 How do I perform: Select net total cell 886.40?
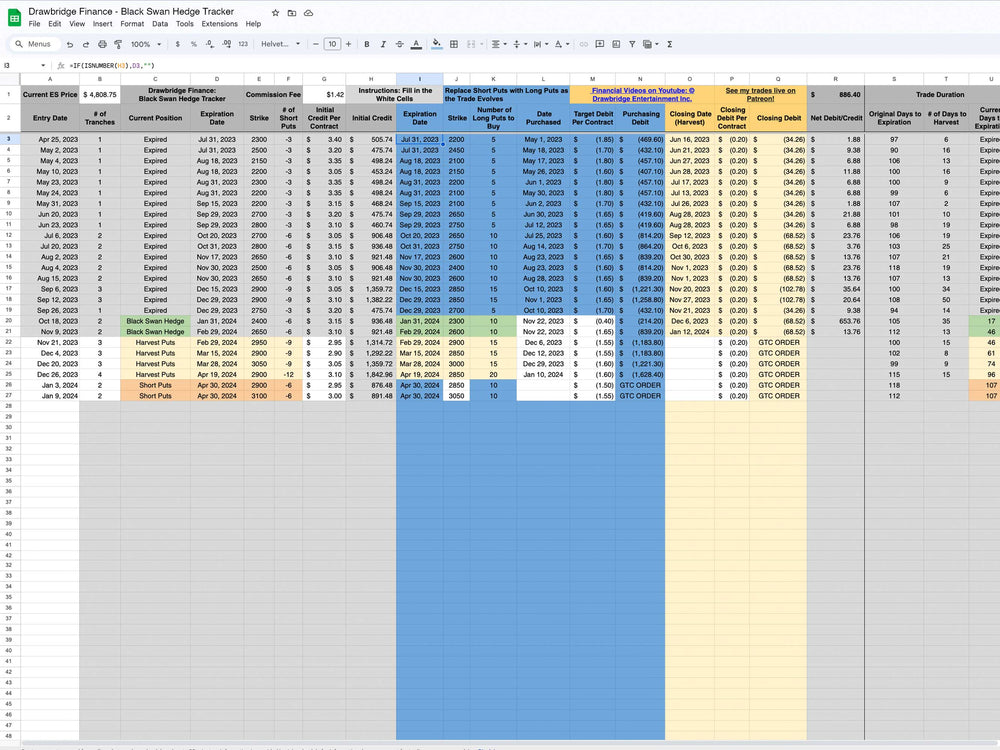835,94
